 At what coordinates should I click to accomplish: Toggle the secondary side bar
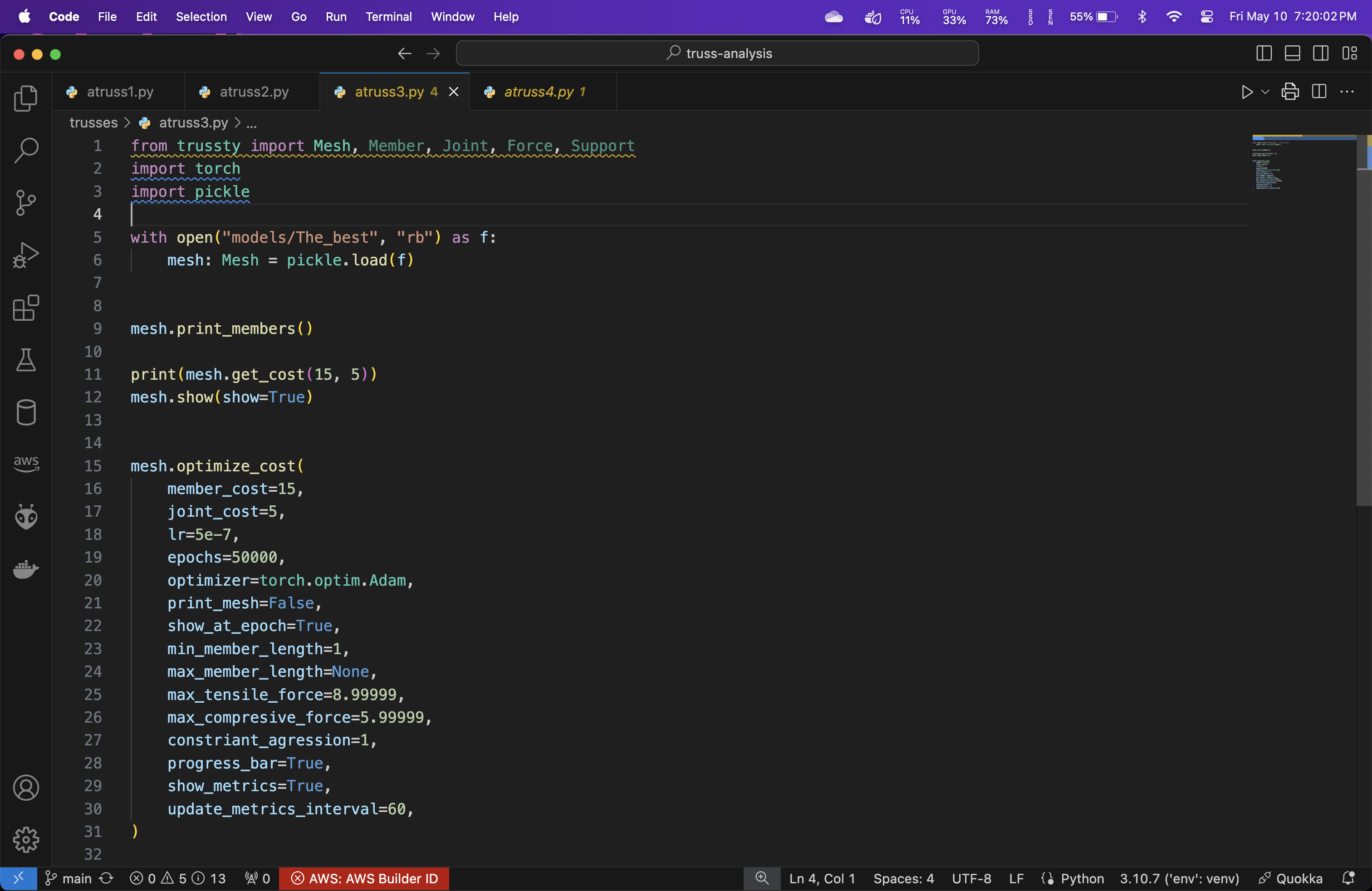(x=1321, y=54)
